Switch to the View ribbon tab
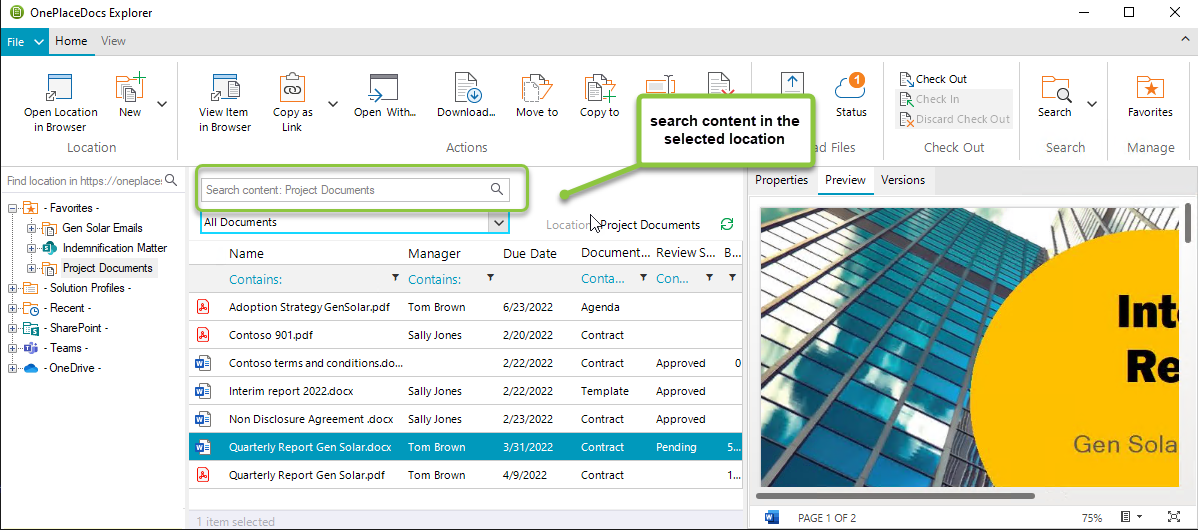 click(113, 41)
